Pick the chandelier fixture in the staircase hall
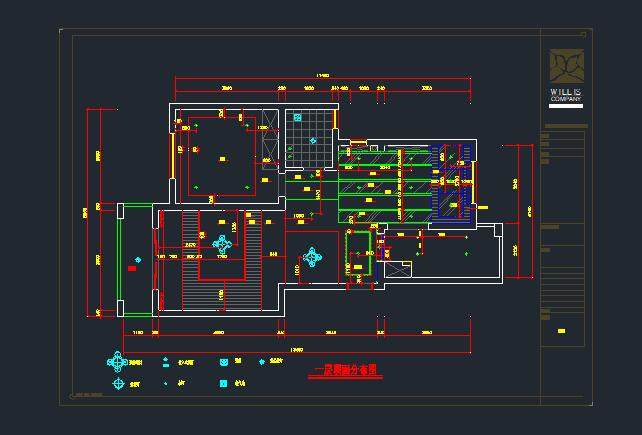The width and height of the screenshot is (642, 435). tap(221, 243)
